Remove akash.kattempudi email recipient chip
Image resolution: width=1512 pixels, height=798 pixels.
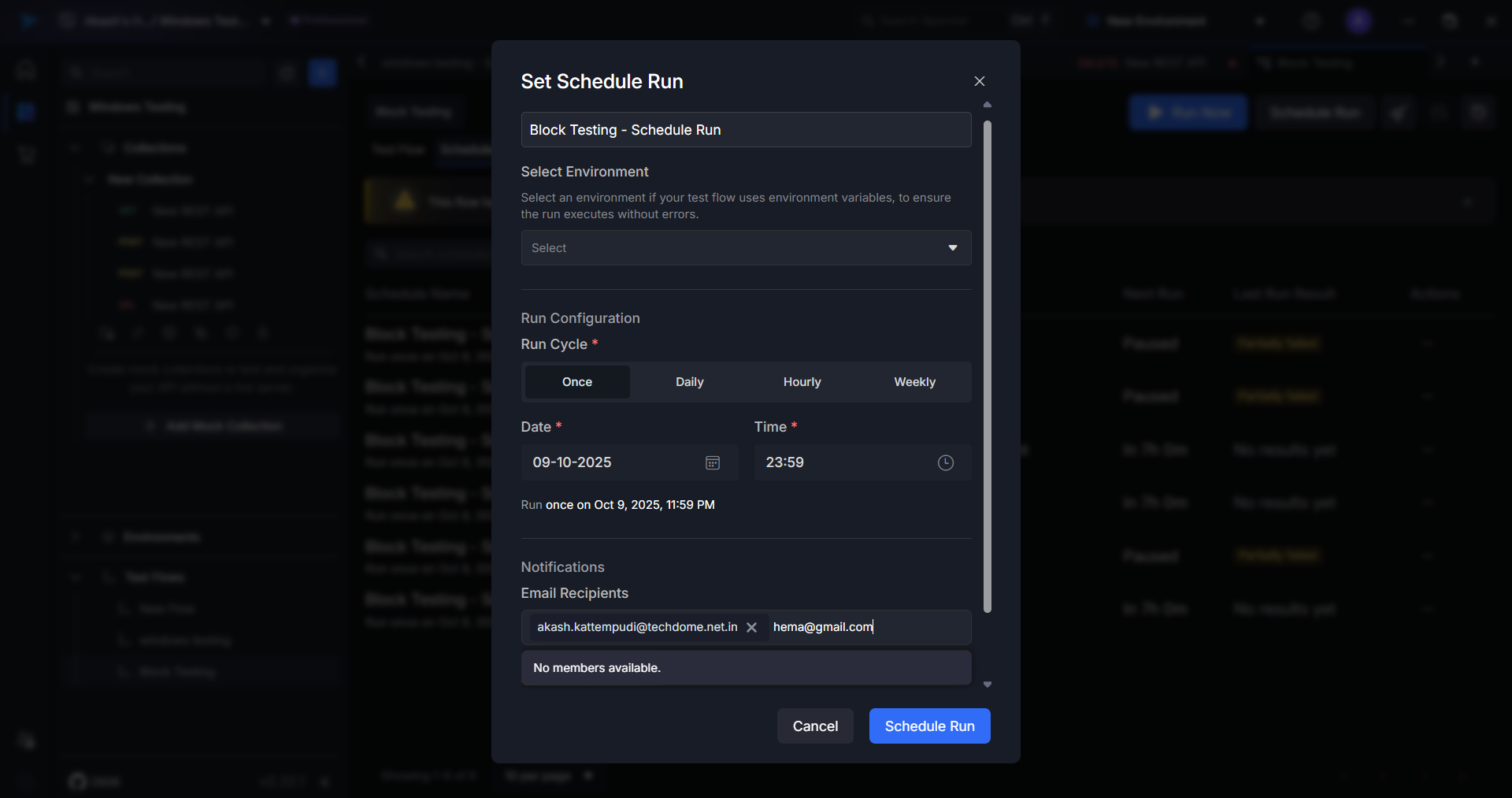pos(752,627)
